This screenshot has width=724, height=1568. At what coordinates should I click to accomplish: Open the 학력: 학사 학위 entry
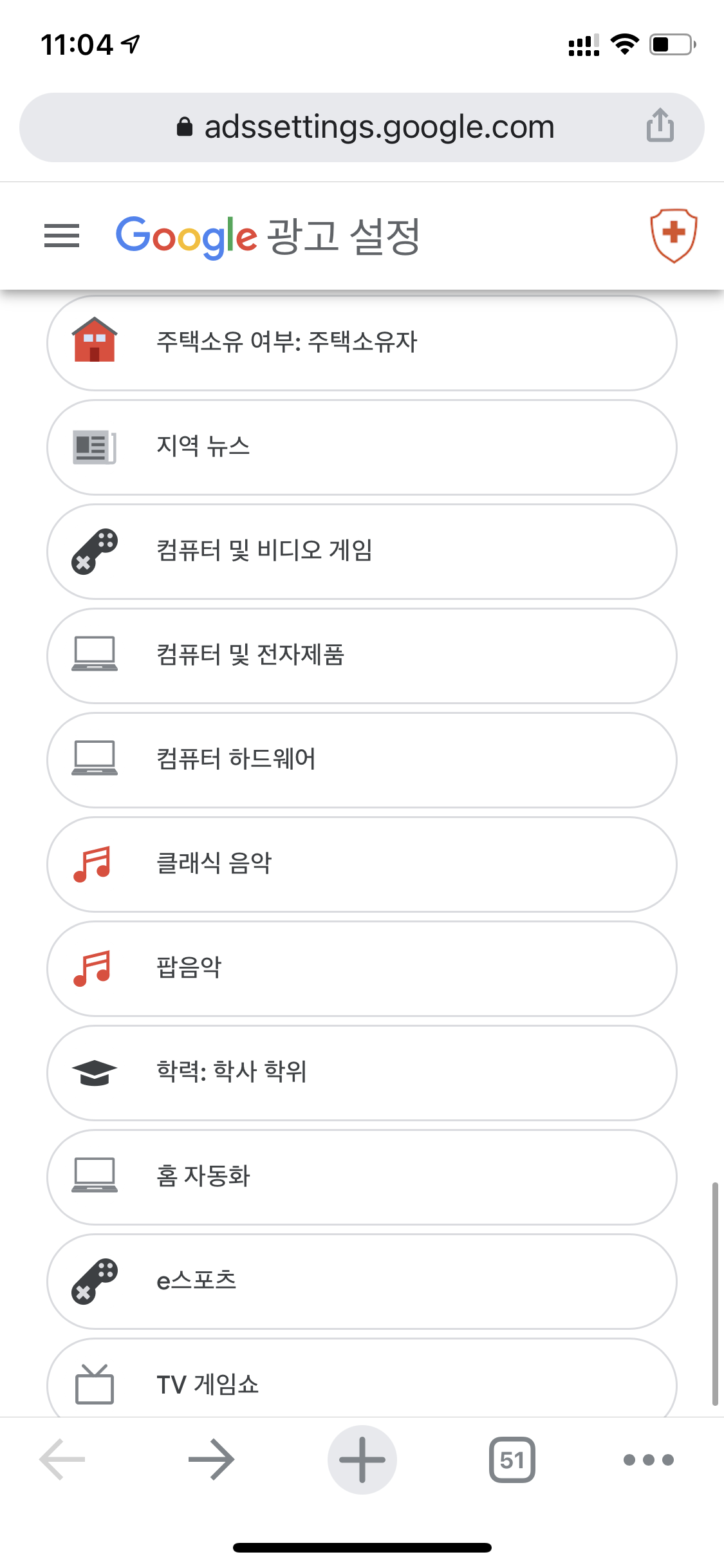point(362,1072)
